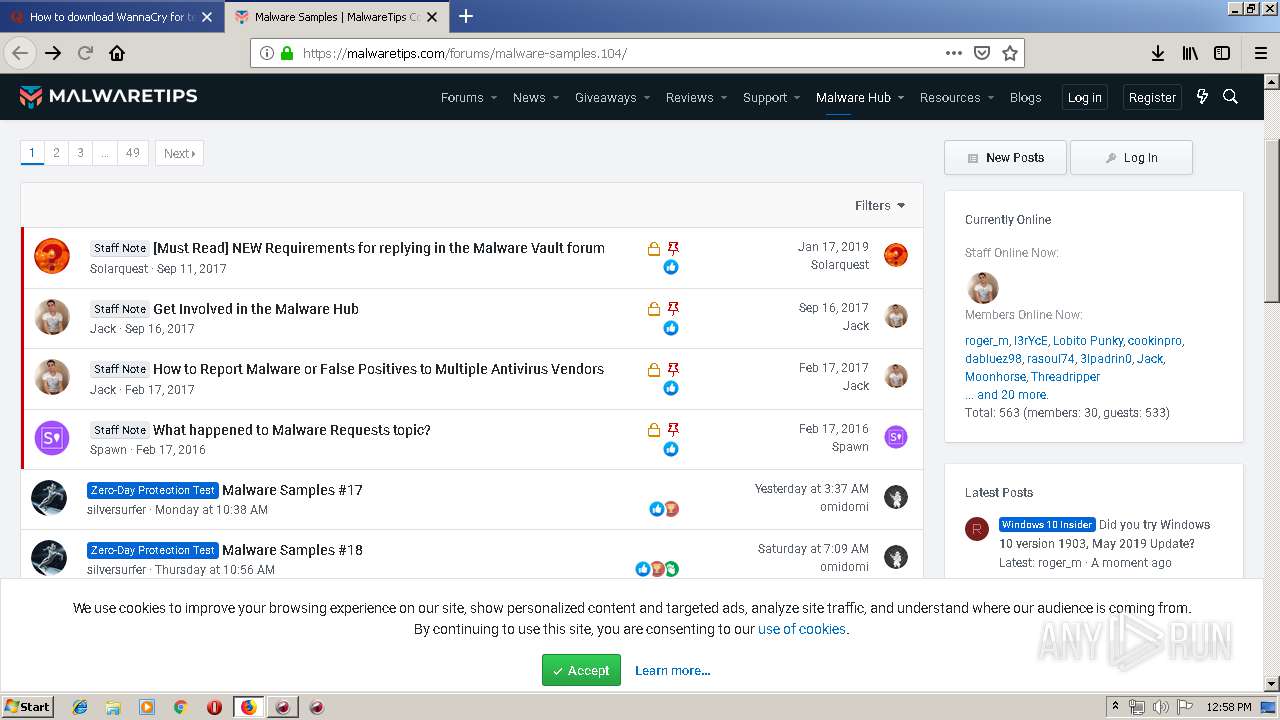Click the pinned icon on the Must Read thread
Image resolution: width=1280 pixels, height=720 pixels.
pyautogui.click(x=673, y=248)
